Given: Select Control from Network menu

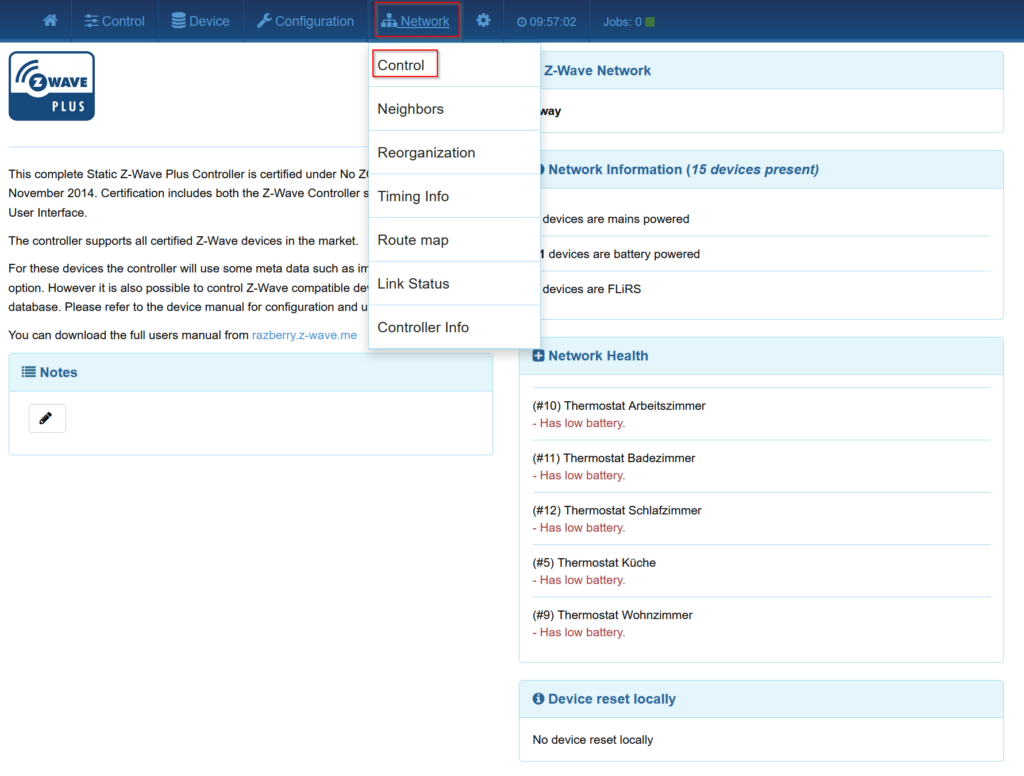Looking at the screenshot, I should [x=401, y=65].
